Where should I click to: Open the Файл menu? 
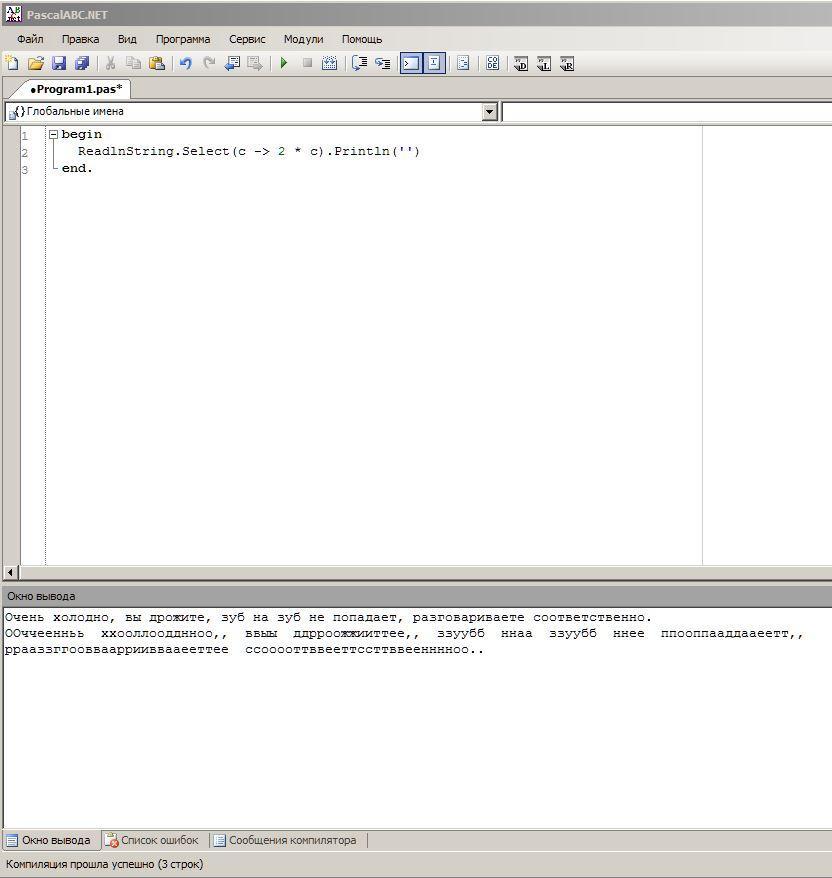point(30,39)
